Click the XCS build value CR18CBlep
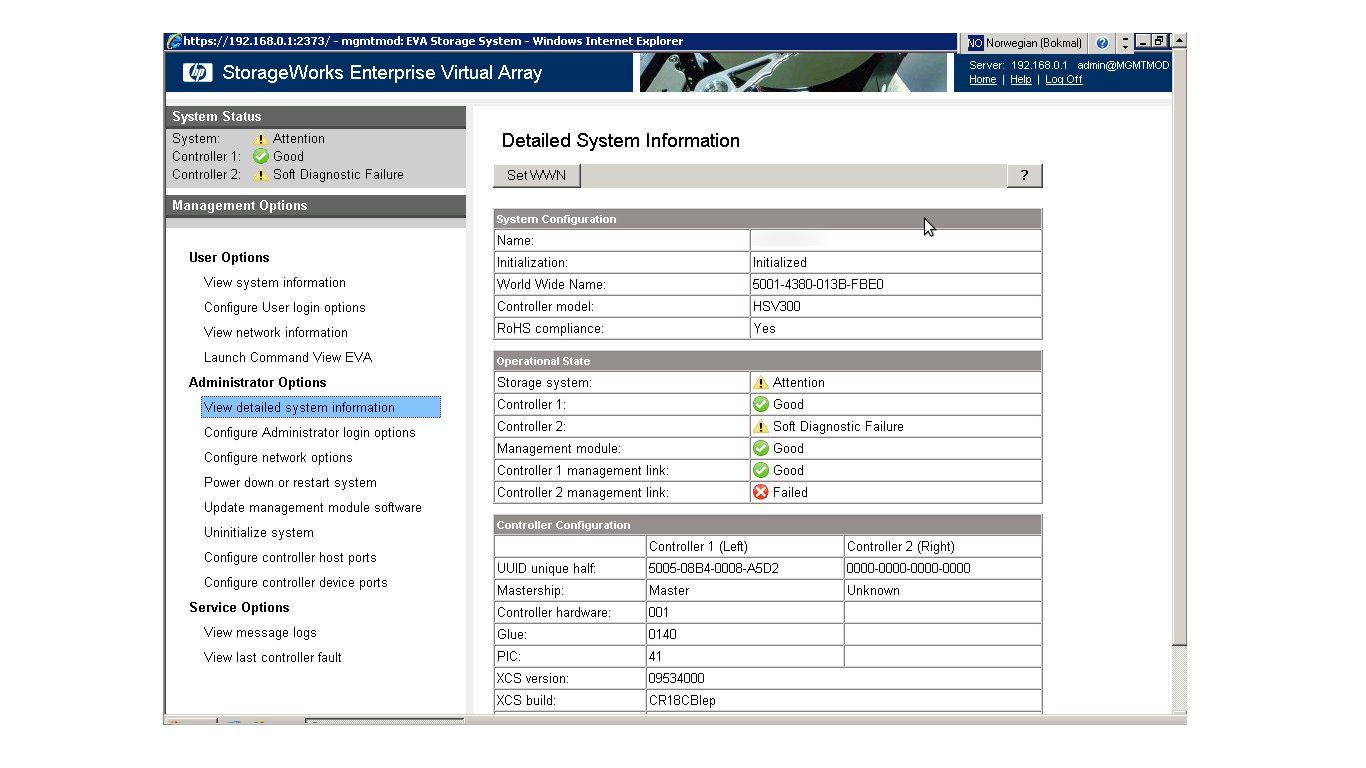Image resolution: width=1366 pixels, height=768 pixels. 682,700
